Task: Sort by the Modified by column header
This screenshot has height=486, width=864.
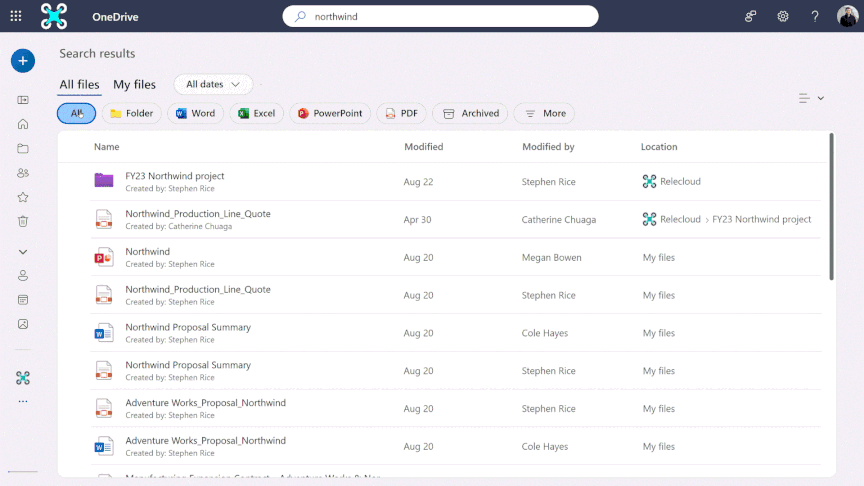Action: point(548,147)
